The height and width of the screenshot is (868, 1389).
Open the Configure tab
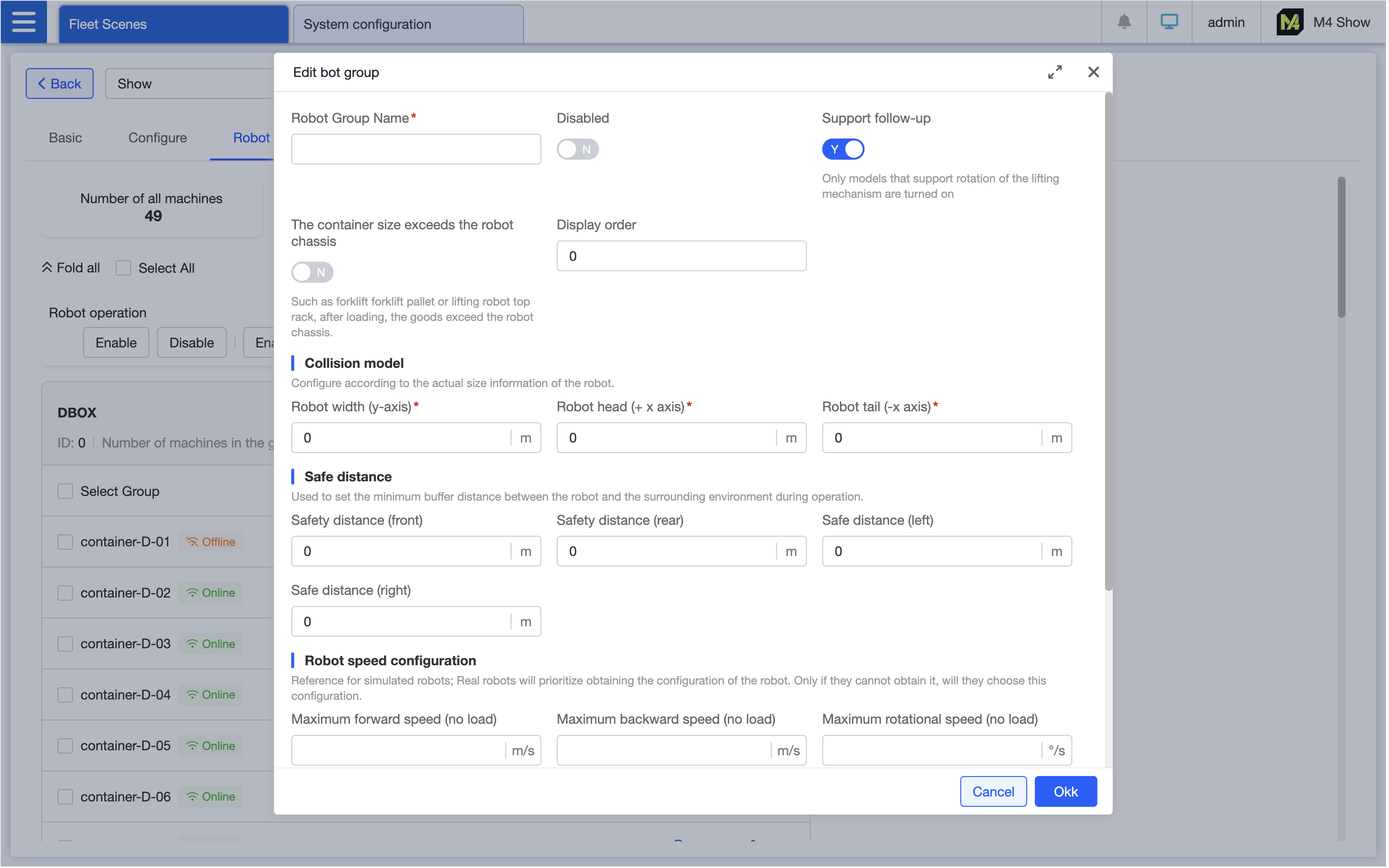(x=158, y=138)
